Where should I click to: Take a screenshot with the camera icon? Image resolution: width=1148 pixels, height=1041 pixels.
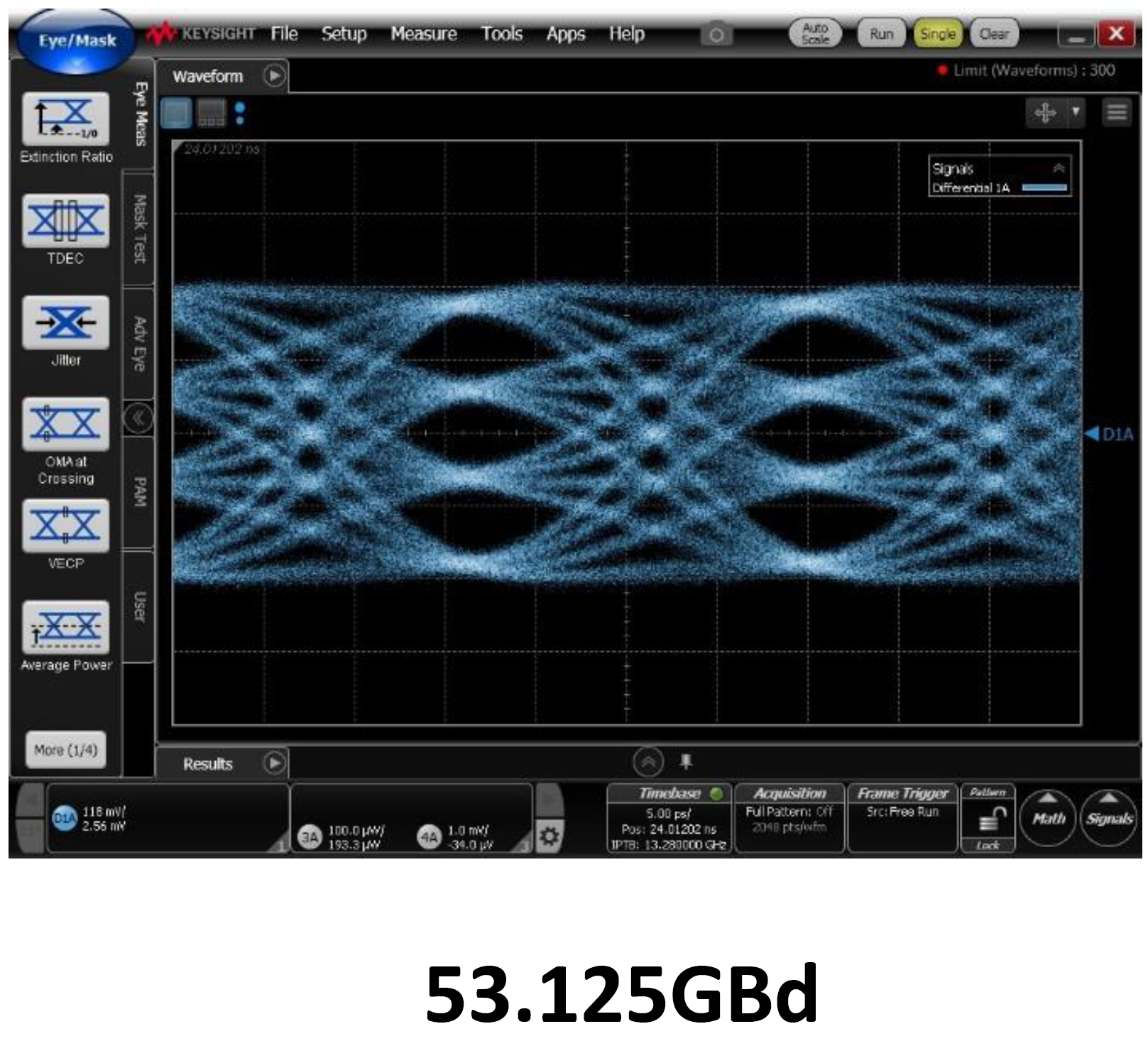[716, 35]
